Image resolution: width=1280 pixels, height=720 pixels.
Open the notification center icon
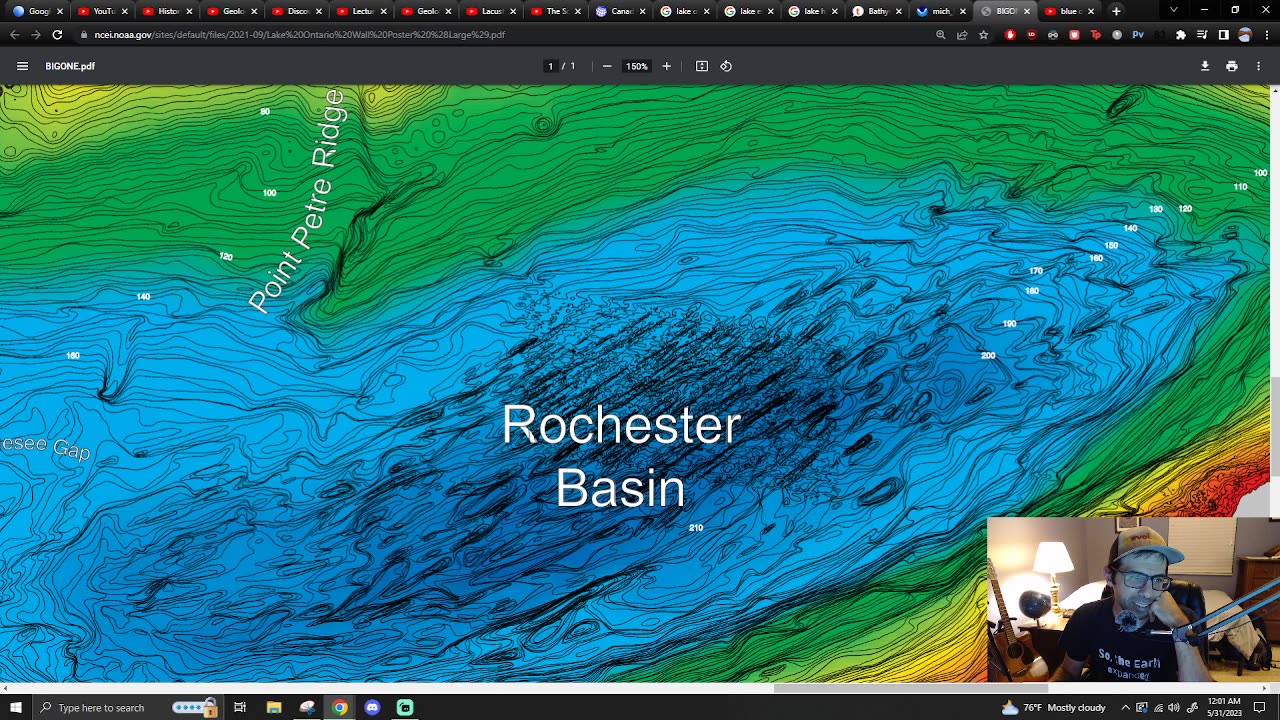click(x=1259, y=708)
